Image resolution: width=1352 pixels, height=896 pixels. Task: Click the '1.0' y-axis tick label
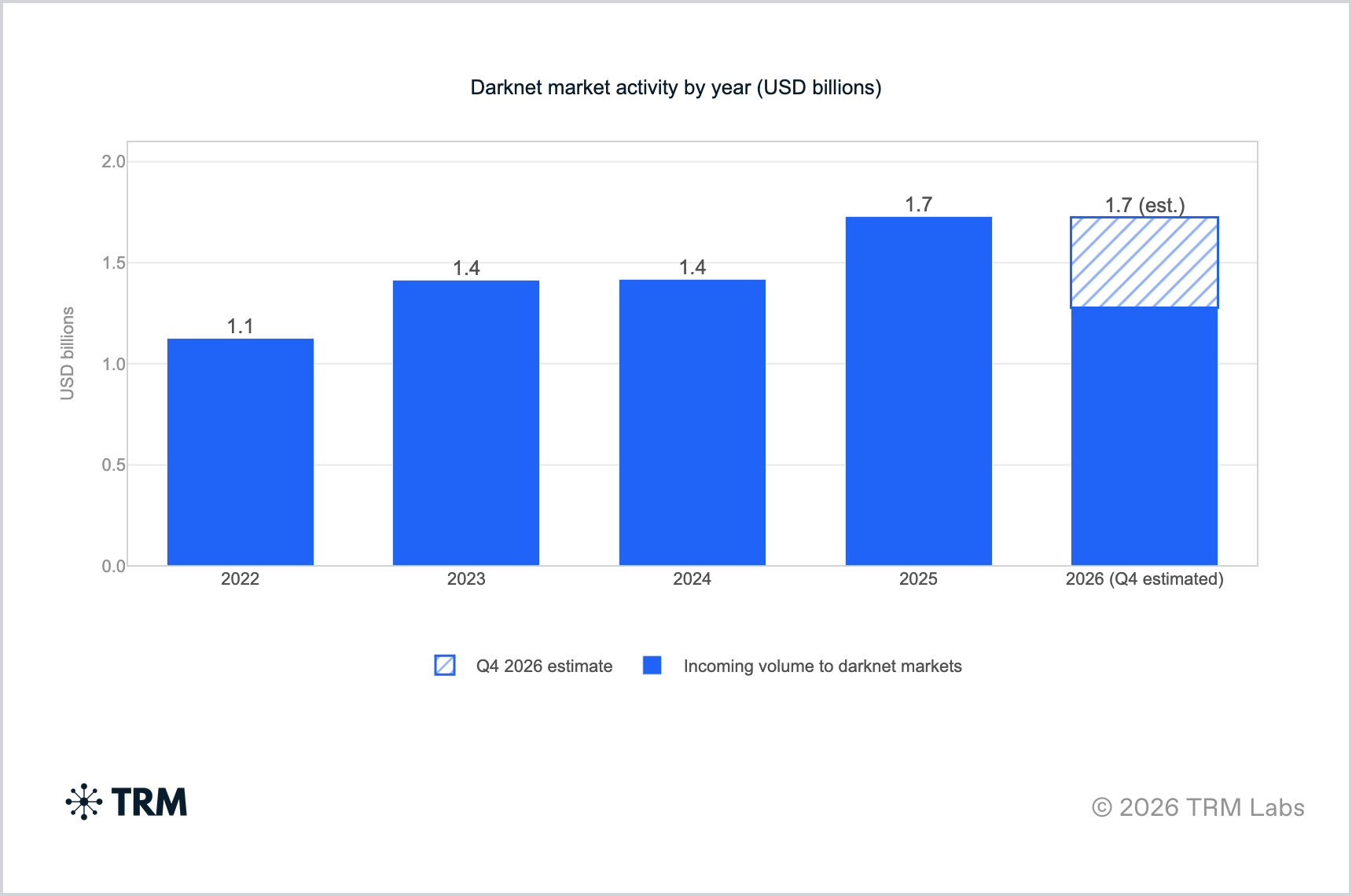click(113, 364)
